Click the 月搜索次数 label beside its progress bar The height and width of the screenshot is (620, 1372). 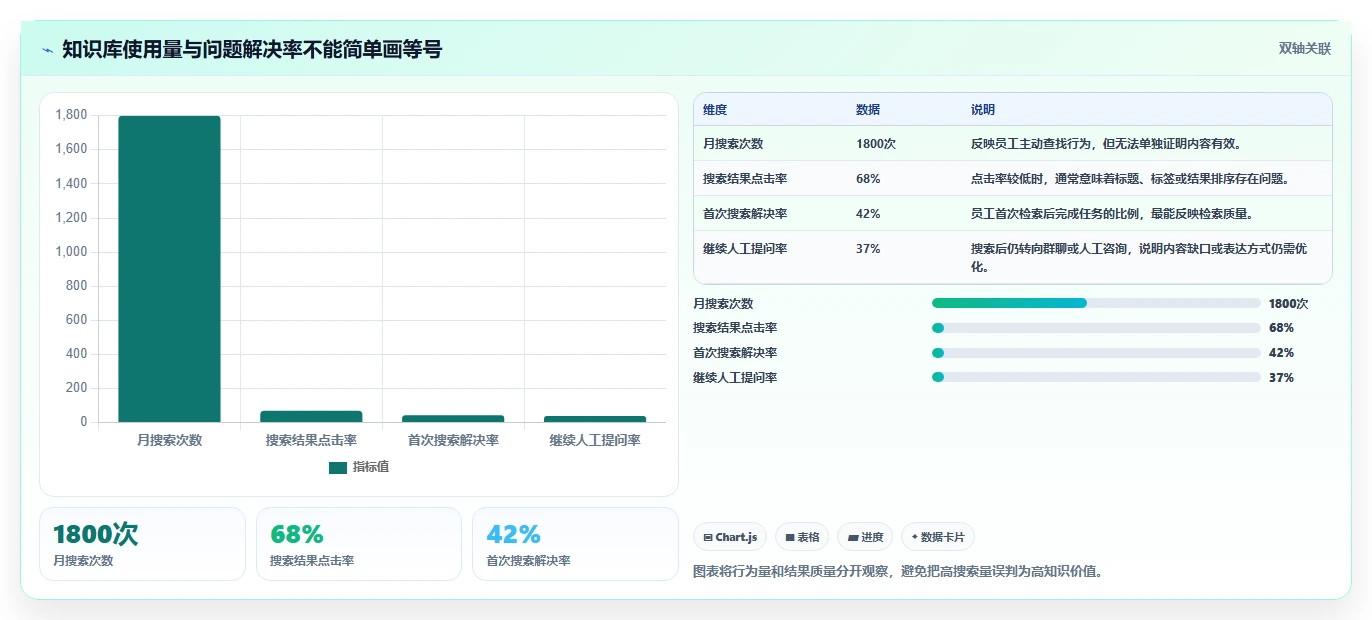723,303
